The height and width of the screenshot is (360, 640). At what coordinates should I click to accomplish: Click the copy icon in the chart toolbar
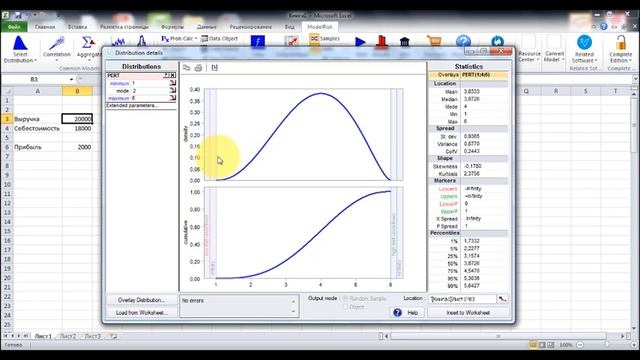186,68
